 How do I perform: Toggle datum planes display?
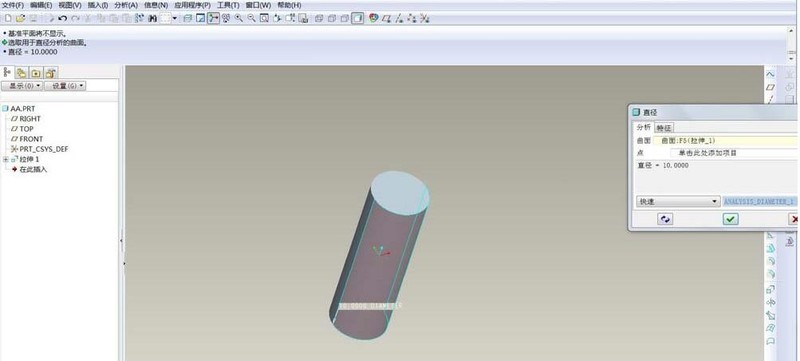coord(386,18)
